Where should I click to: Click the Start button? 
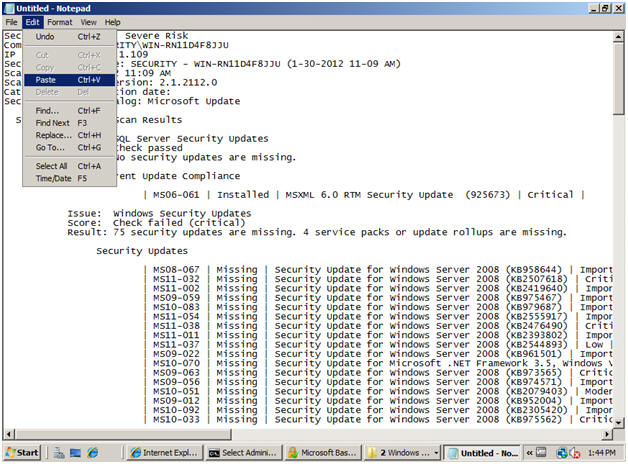click(22, 453)
